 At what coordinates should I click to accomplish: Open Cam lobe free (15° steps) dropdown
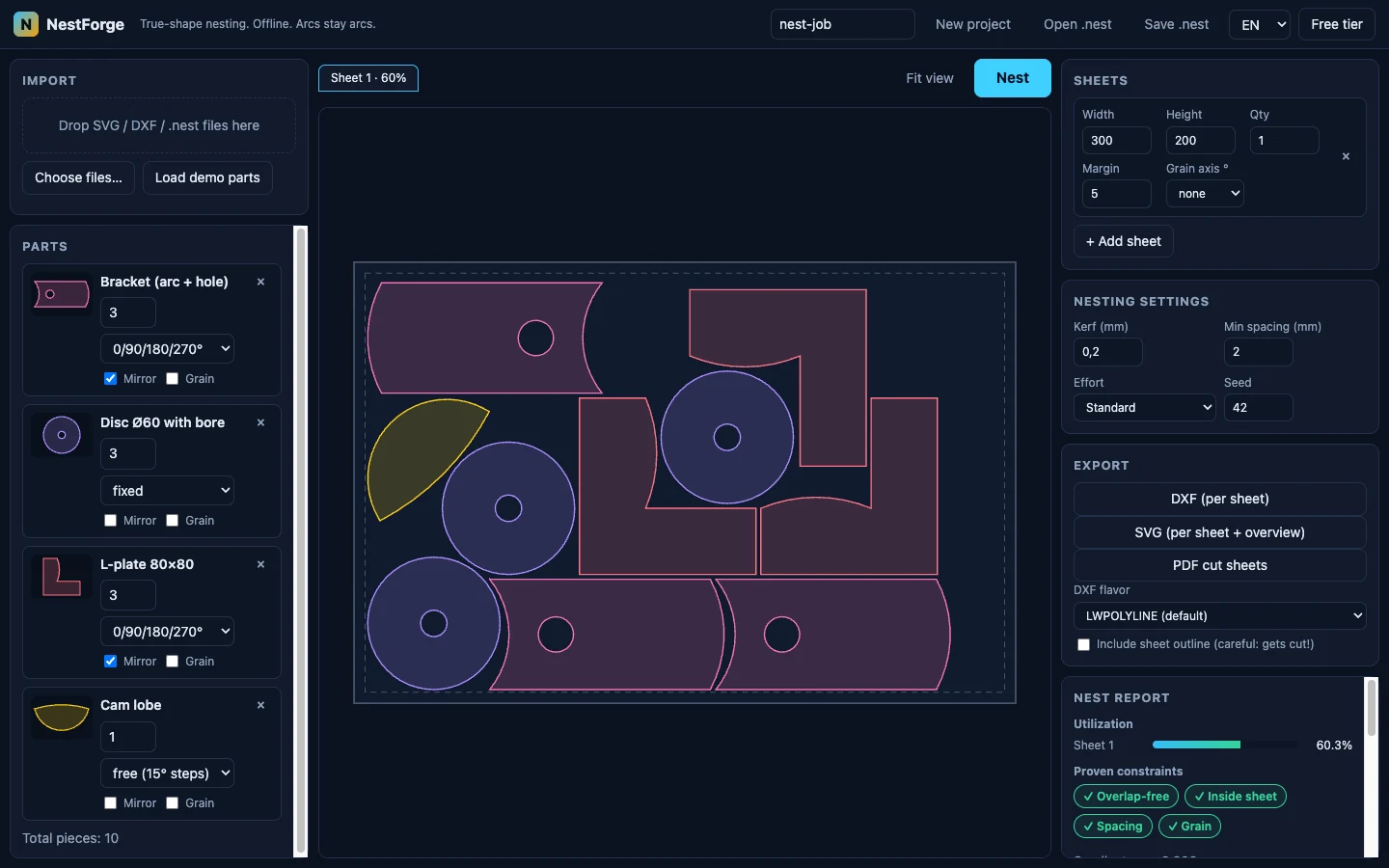tap(168, 773)
